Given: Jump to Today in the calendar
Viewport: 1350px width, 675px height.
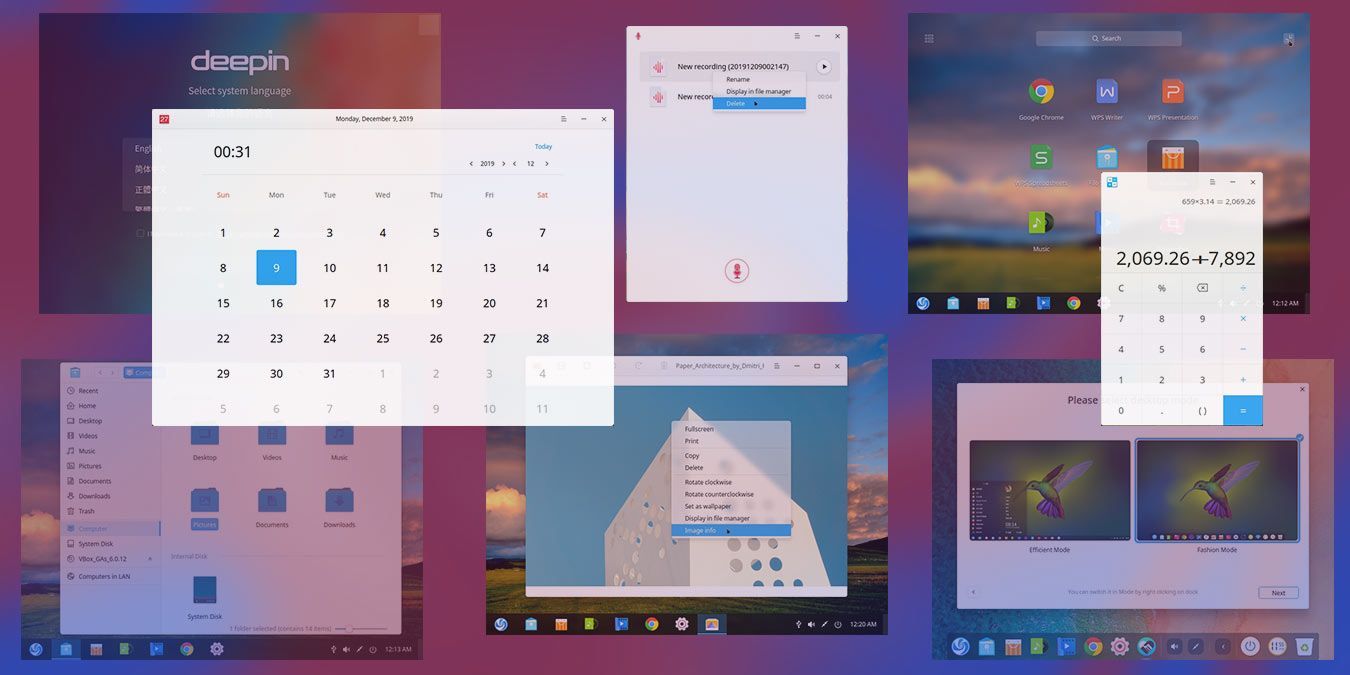Looking at the screenshot, I should (543, 147).
